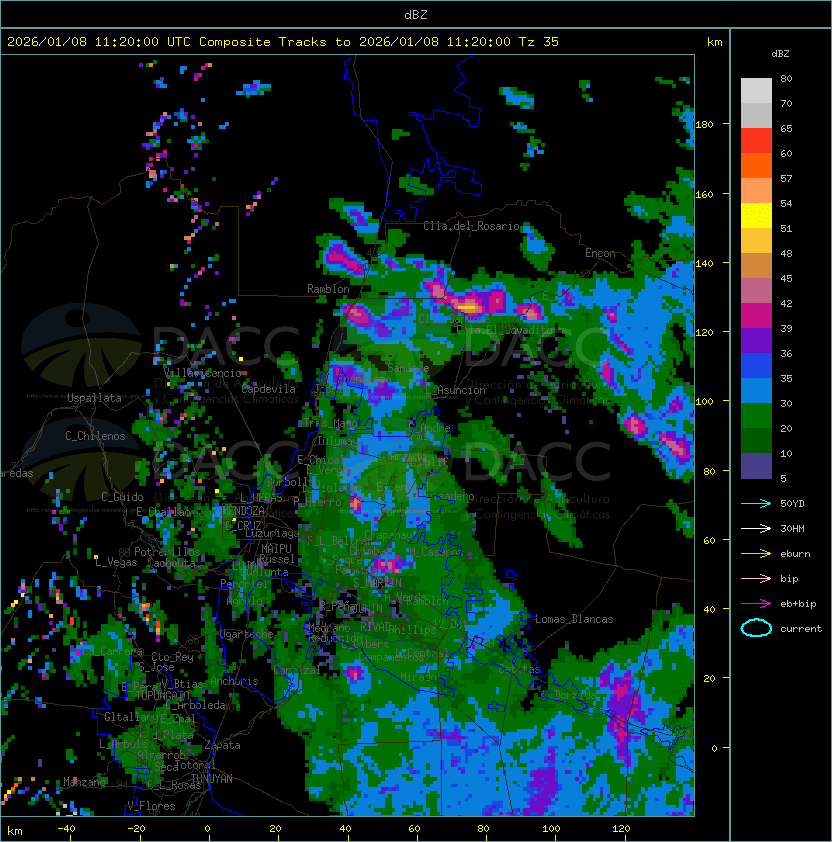
Task: Click the 'C_Guido' map label
Action: coord(122,497)
